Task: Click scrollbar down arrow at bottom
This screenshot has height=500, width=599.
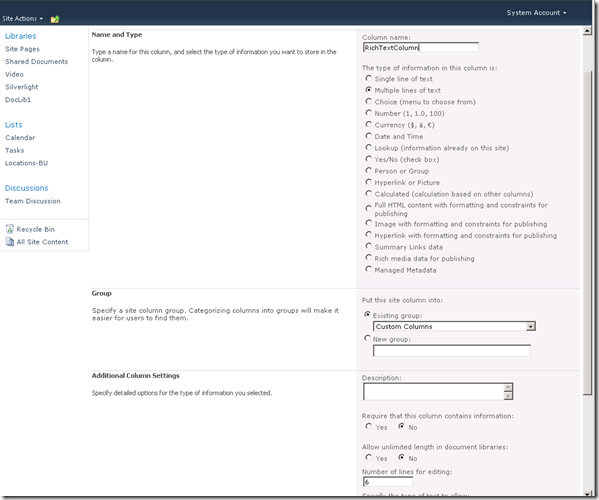Action: 587,493
